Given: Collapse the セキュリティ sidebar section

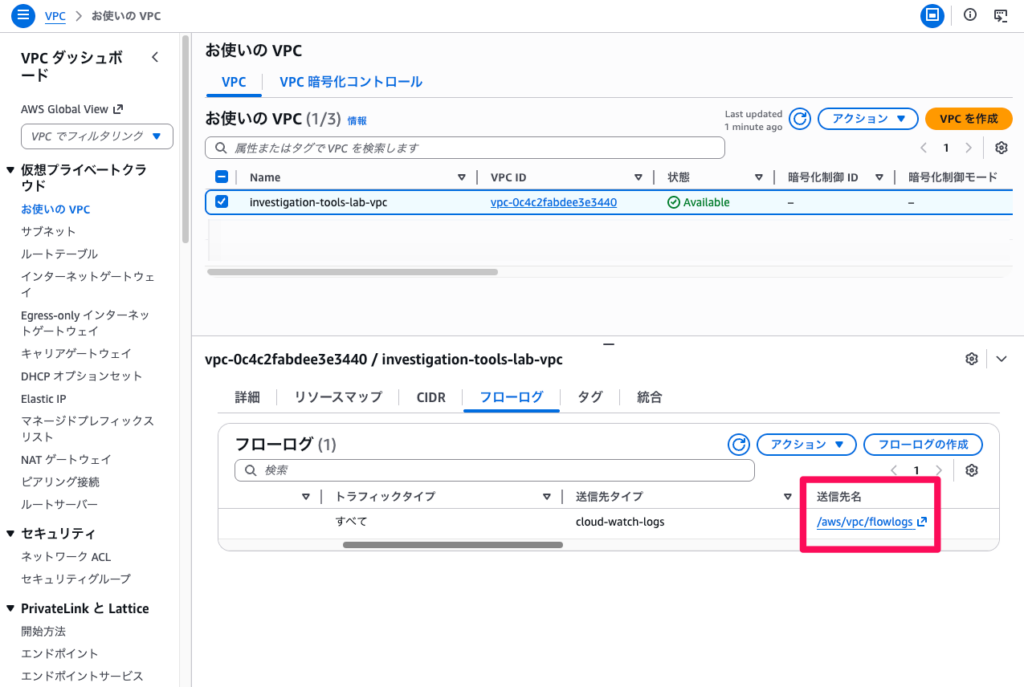Looking at the screenshot, I should (11, 533).
